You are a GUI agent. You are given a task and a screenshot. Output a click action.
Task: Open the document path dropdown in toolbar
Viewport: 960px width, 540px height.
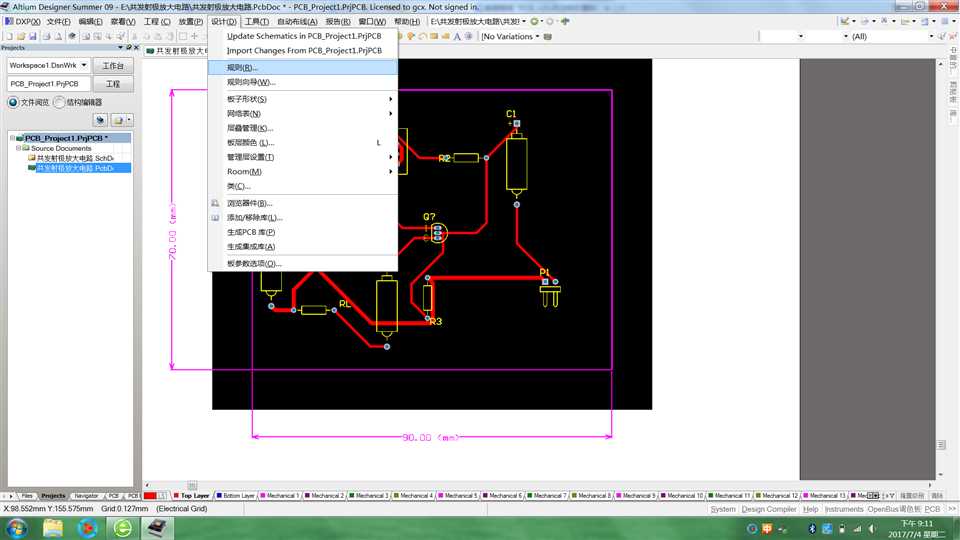click(524, 21)
